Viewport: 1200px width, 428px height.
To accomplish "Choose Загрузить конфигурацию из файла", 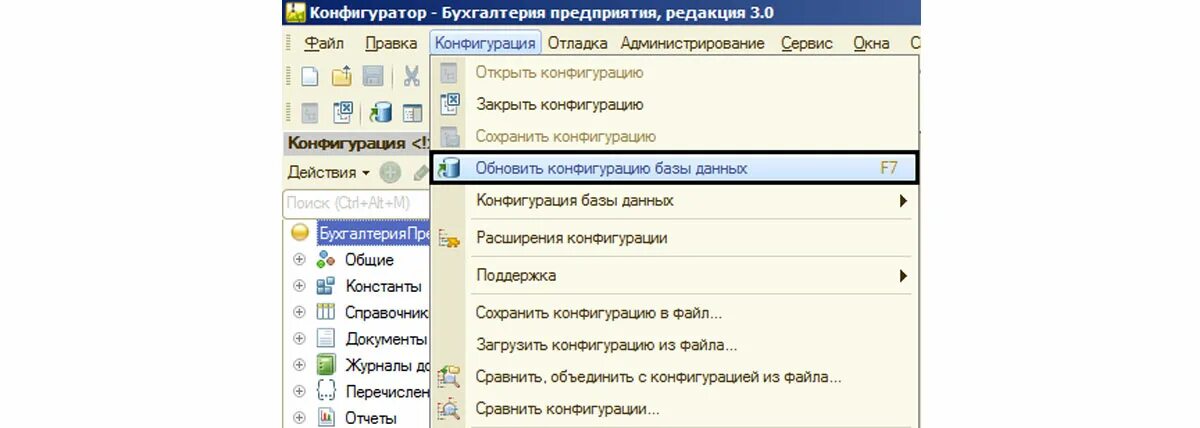I will point(675,345).
